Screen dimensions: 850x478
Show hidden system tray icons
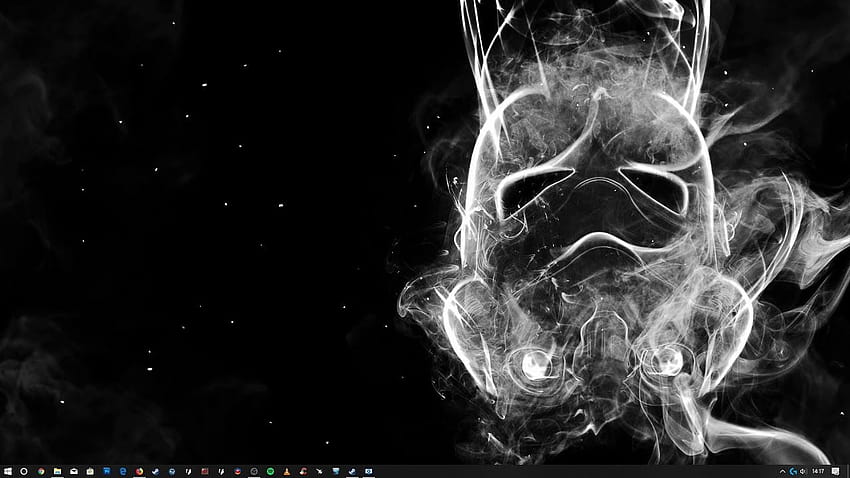pos(782,471)
